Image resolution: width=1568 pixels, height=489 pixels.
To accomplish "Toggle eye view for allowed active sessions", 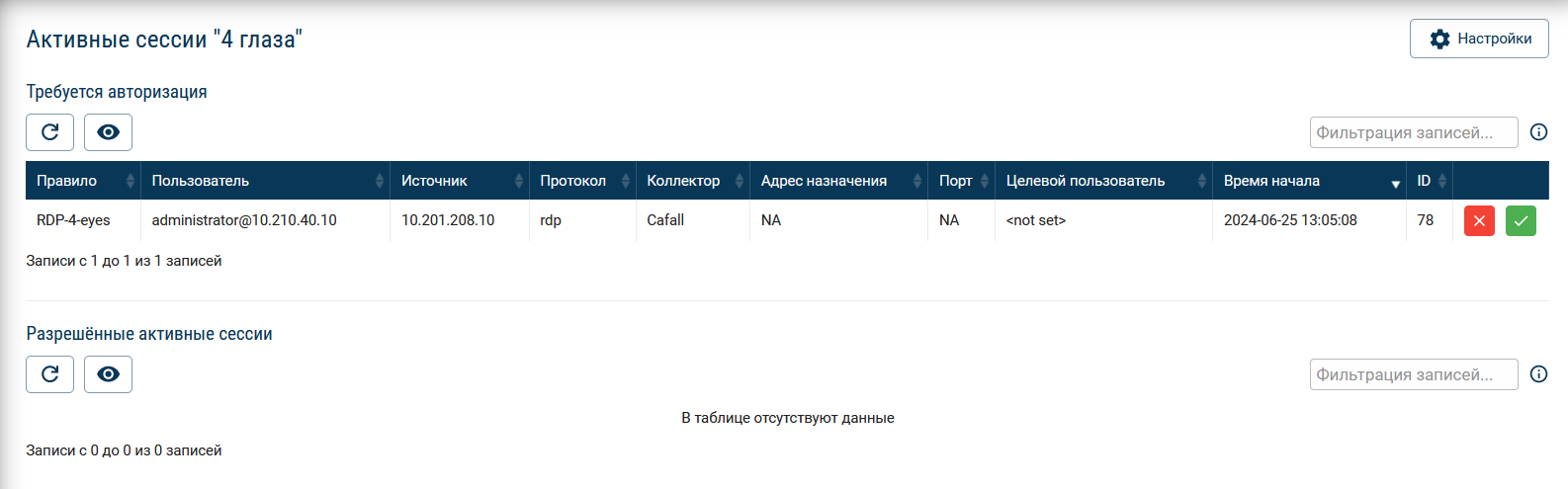I will (108, 374).
